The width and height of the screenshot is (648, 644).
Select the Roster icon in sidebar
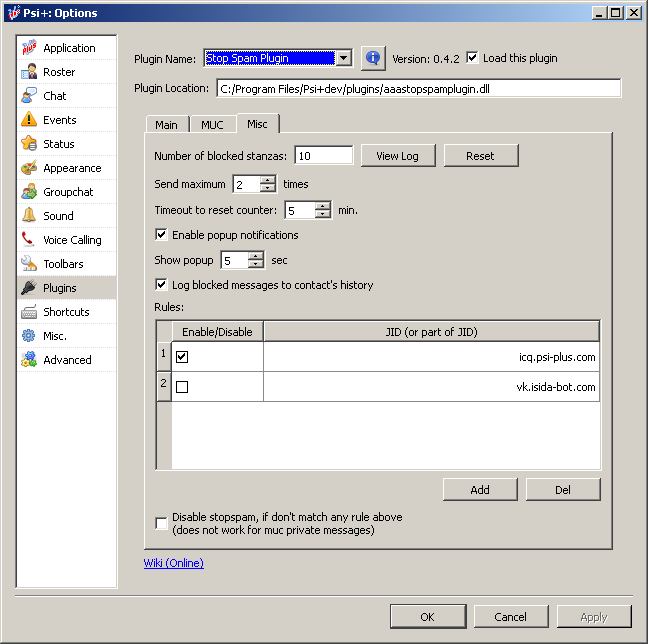[29, 72]
